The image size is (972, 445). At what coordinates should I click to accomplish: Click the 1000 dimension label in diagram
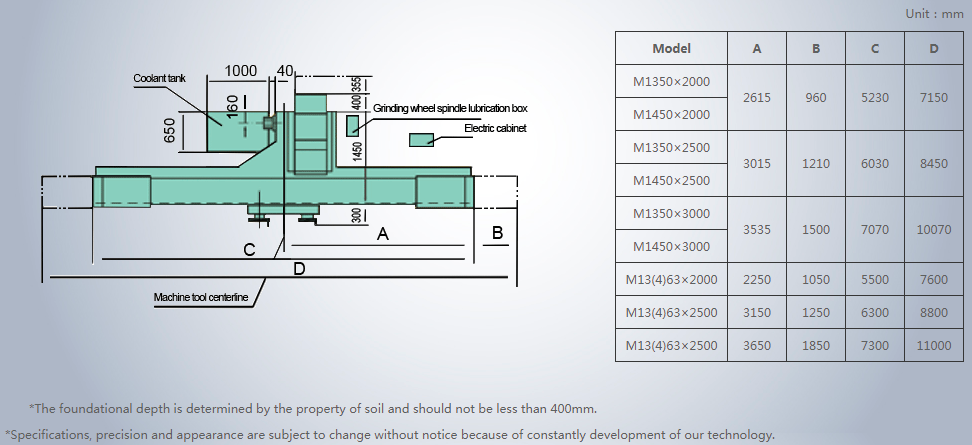(x=240, y=71)
